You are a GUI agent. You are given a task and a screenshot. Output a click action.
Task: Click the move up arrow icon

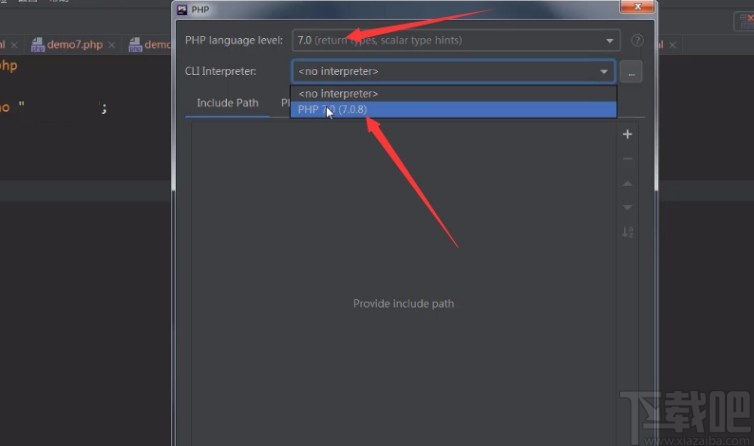pyautogui.click(x=627, y=184)
